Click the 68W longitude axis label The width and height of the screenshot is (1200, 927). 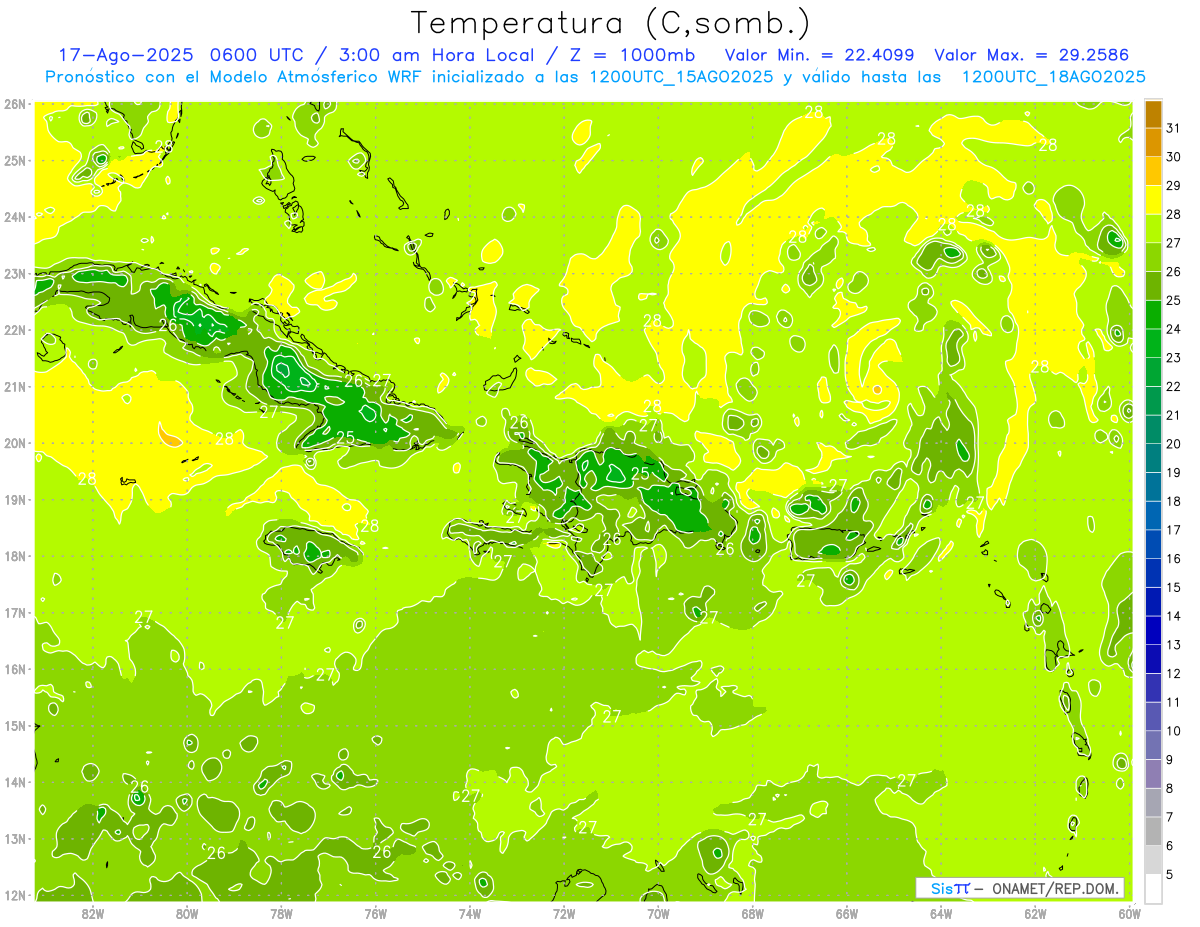tap(753, 913)
